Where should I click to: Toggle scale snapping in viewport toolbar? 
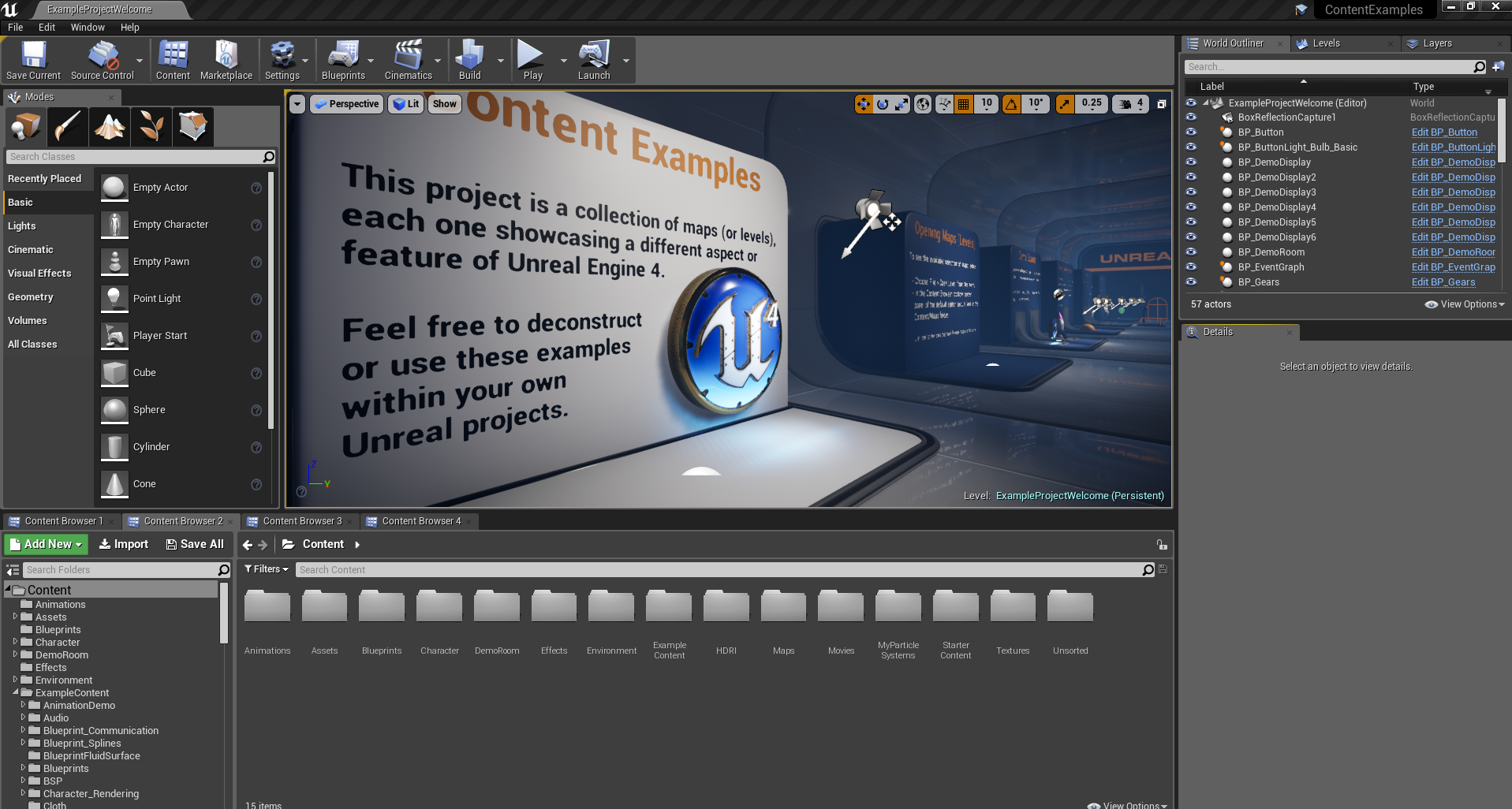pyautogui.click(x=1065, y=104)
